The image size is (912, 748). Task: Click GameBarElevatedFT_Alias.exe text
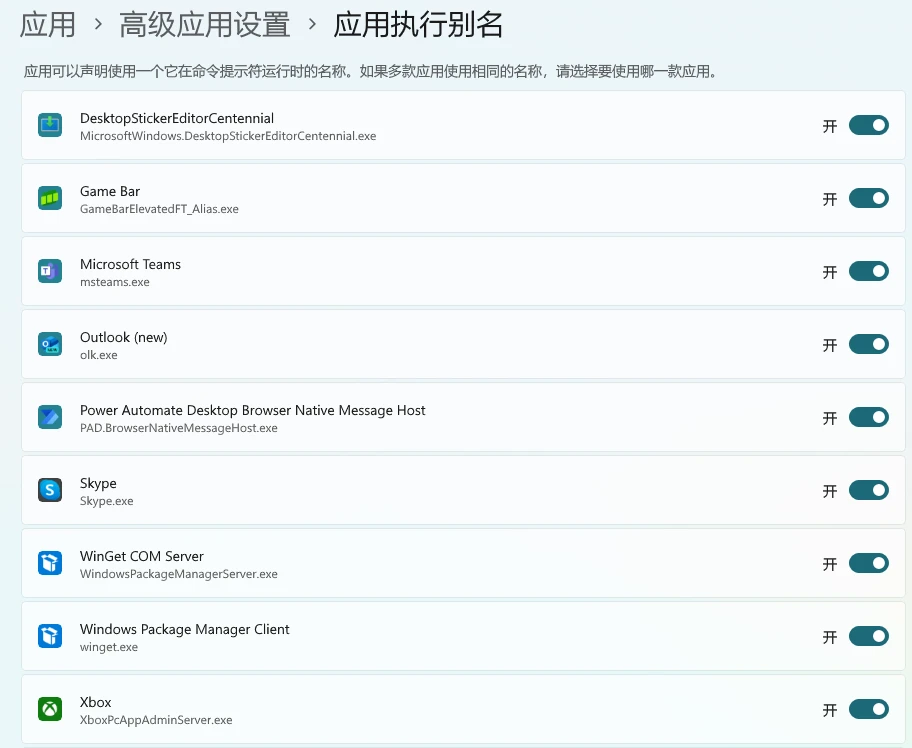(x=159, y=209)
